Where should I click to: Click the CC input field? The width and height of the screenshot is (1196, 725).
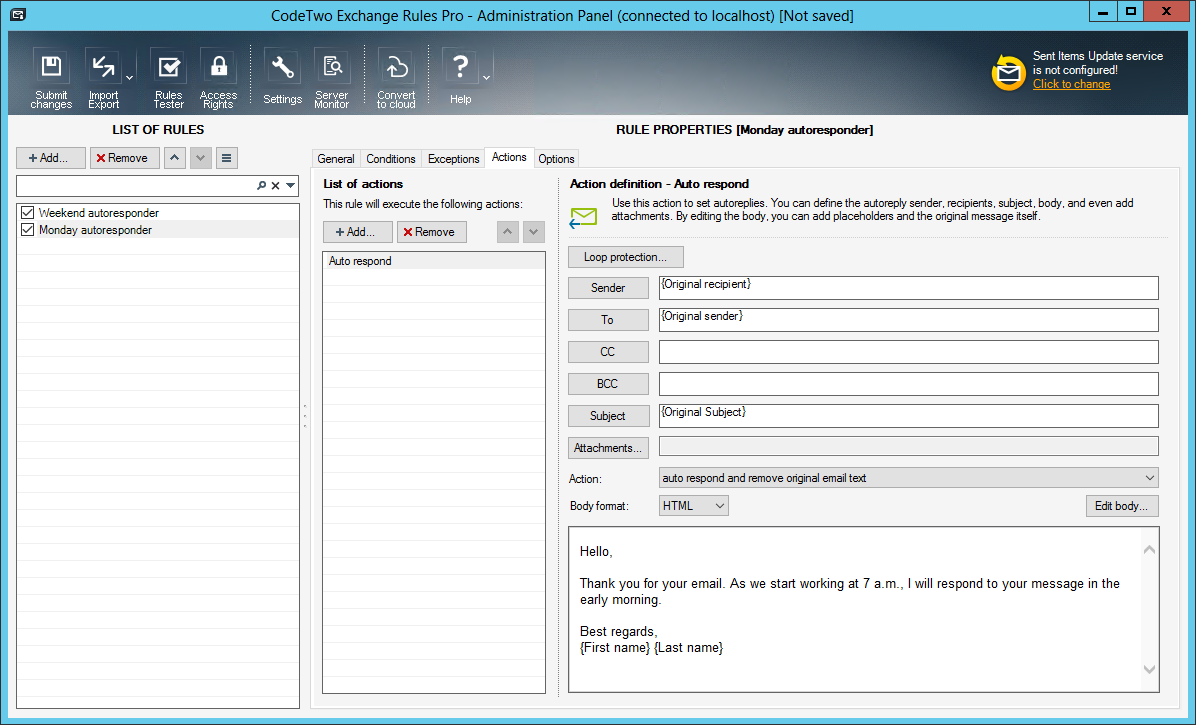tap(908, 351)
